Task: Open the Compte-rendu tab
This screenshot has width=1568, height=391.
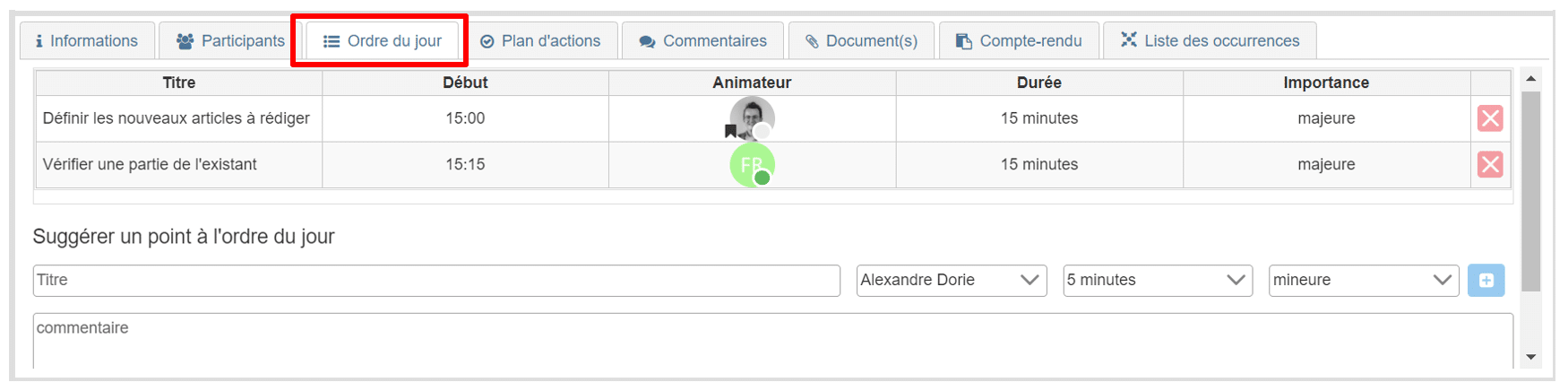Action: pyautogui.click(x=1019, y=41)
